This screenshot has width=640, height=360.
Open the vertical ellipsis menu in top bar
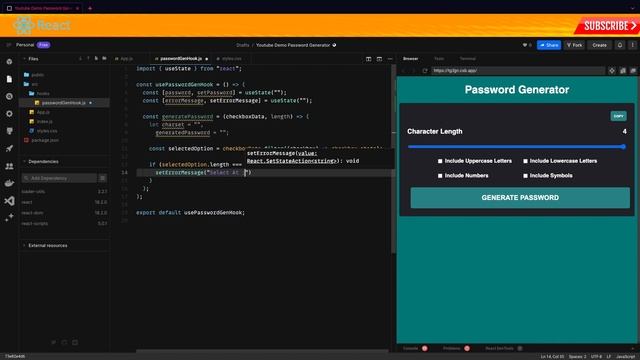pos(633,45)
